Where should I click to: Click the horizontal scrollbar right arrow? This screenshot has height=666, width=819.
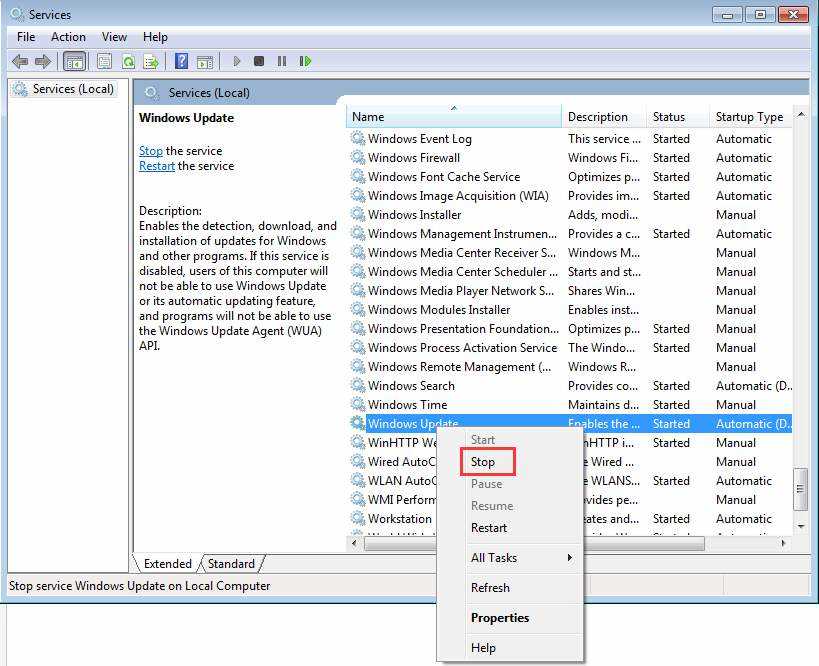tap(783, 543)
